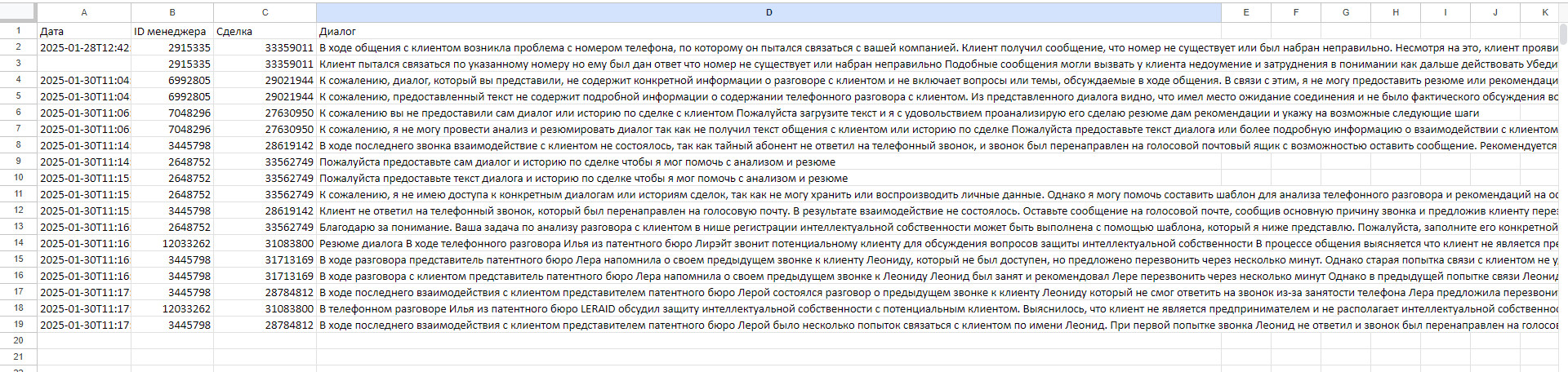Select row header 14
Viewport: 1568px width, 372px height.
18,243
